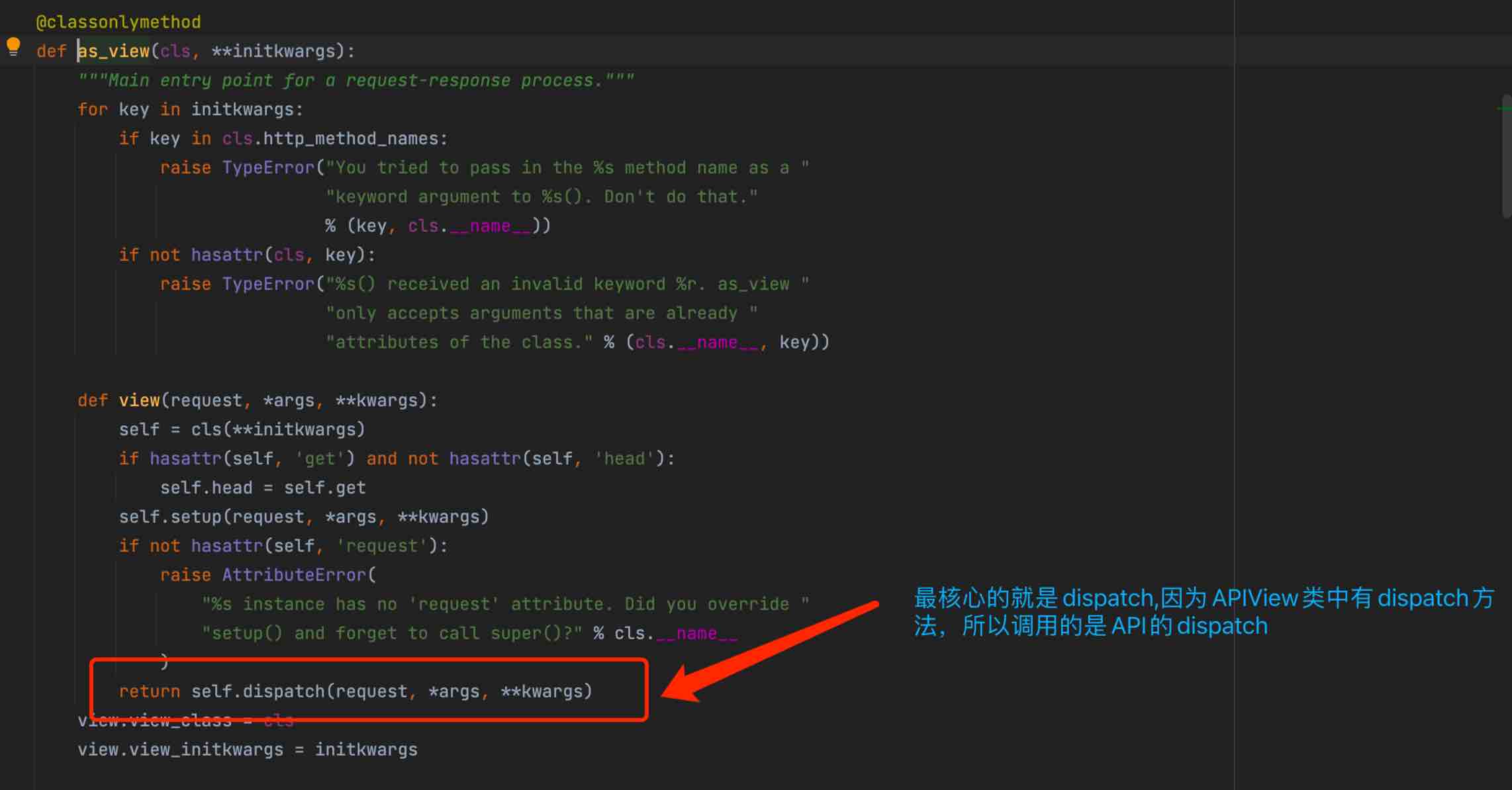Click 'self = cls(**initkwargs)' line
Image resolution: width=1512 pixels, height=790 pixels.
pos(242,429)
